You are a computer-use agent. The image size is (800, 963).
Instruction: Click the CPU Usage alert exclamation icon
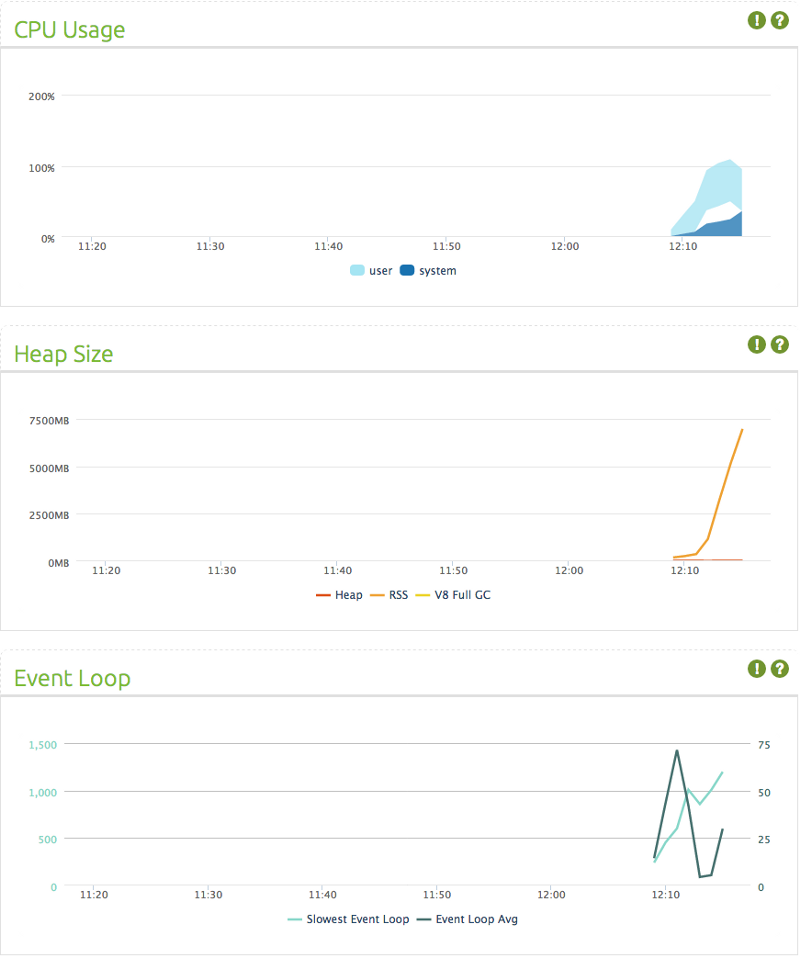tap(756, 20)
